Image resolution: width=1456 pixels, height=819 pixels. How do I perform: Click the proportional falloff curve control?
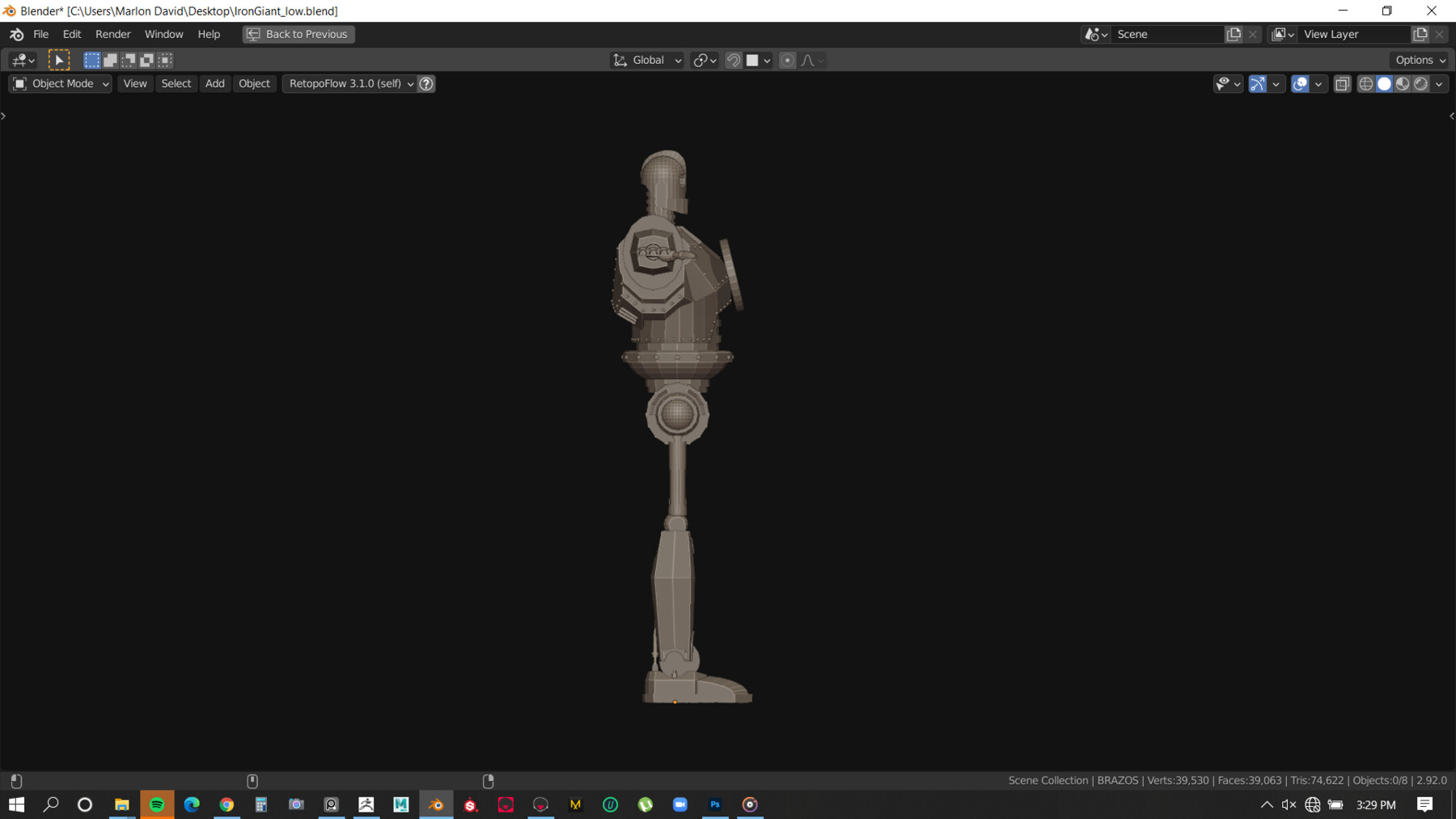[x=808, y=60]
